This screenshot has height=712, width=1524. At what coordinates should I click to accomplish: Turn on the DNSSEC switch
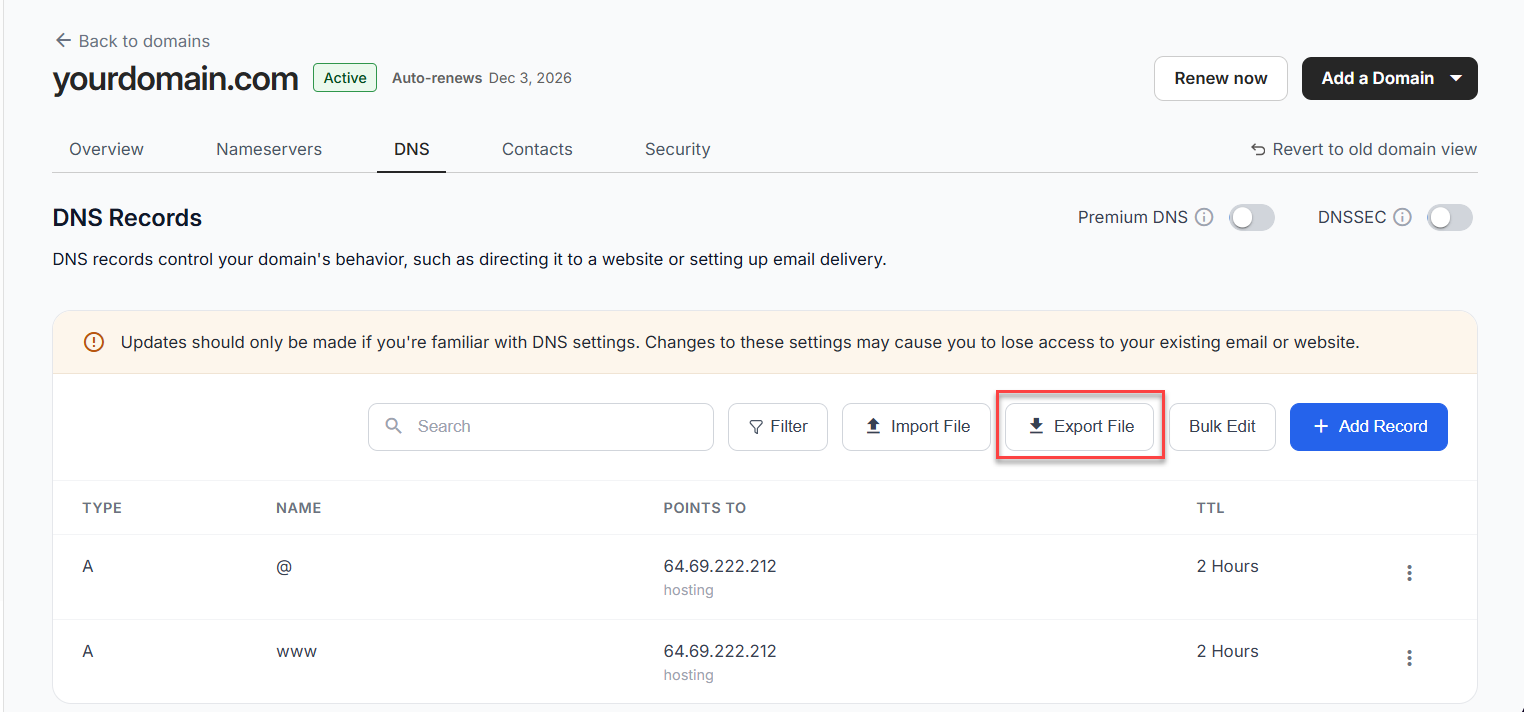coord(1449,217)
